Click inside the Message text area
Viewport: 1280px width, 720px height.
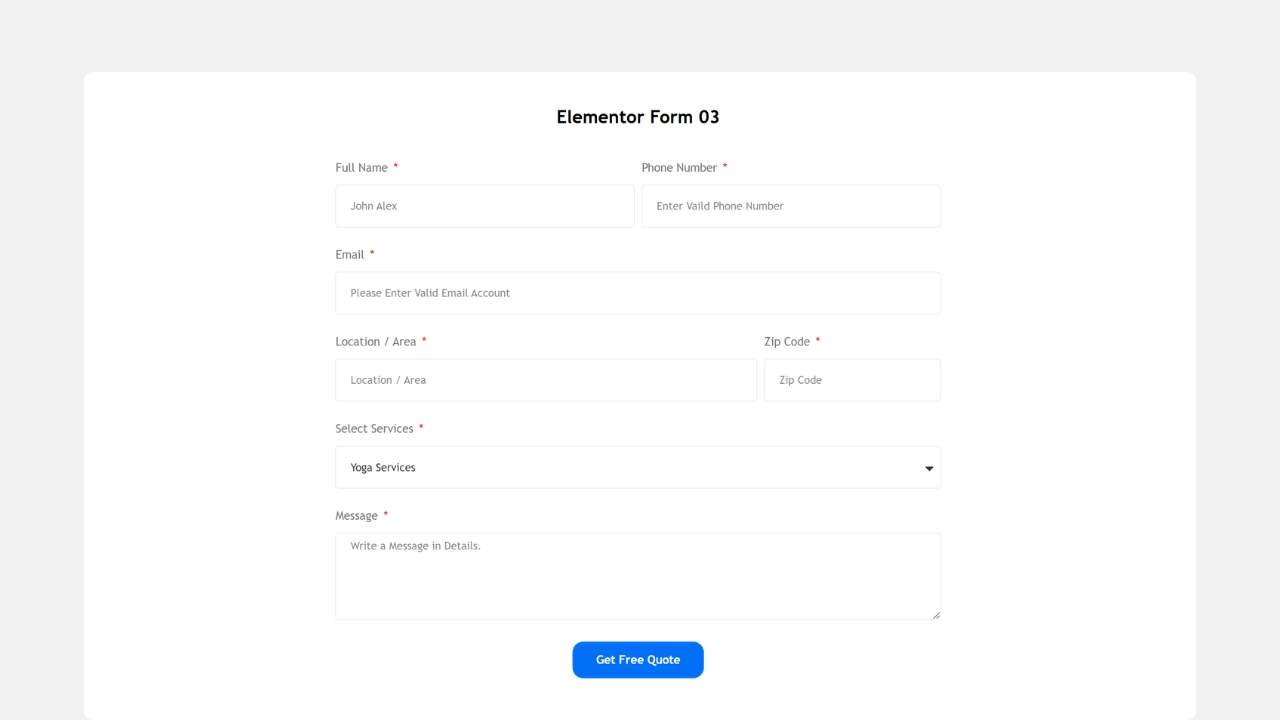637,576
